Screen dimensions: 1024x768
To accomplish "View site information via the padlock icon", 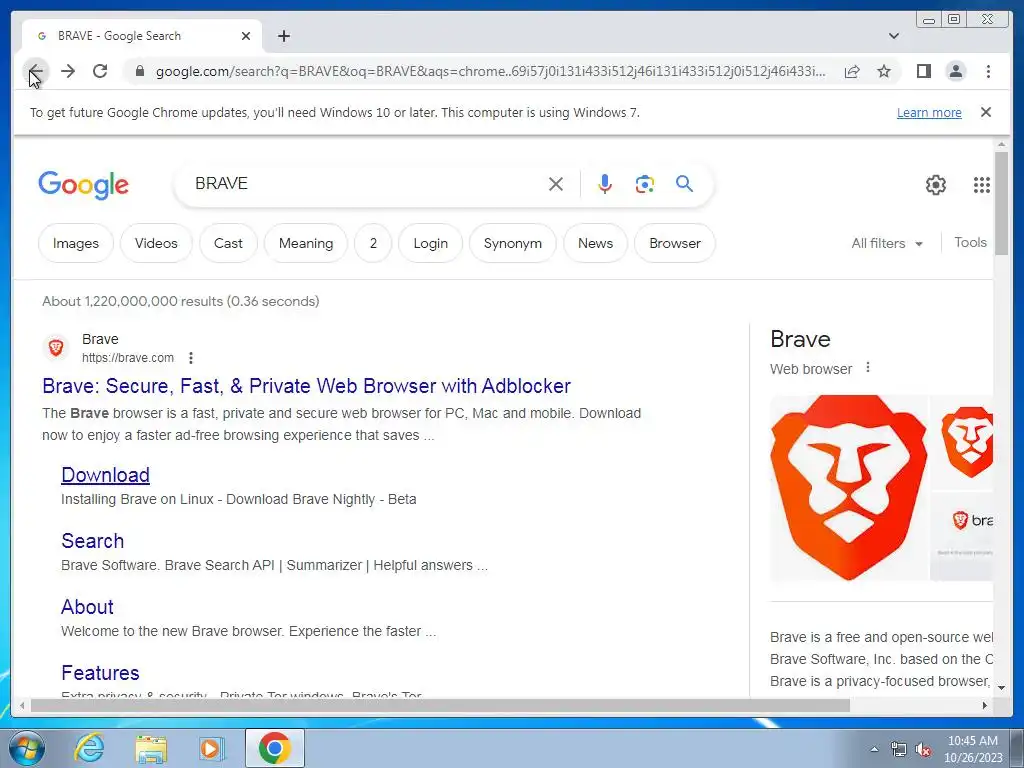I will coord(139,71).
